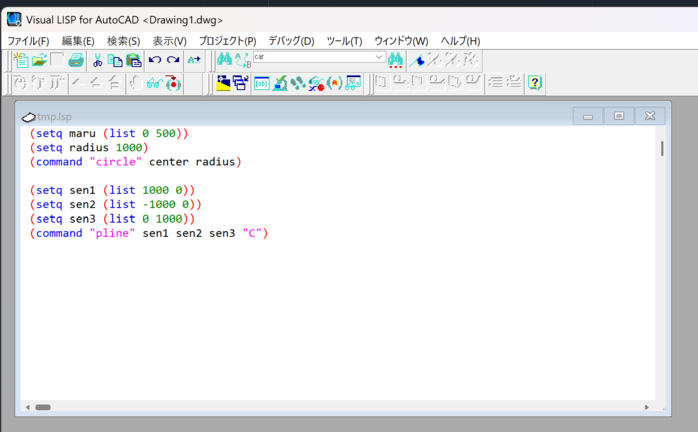
Task: Open the Help question mark icon
Action: point(535,84)
